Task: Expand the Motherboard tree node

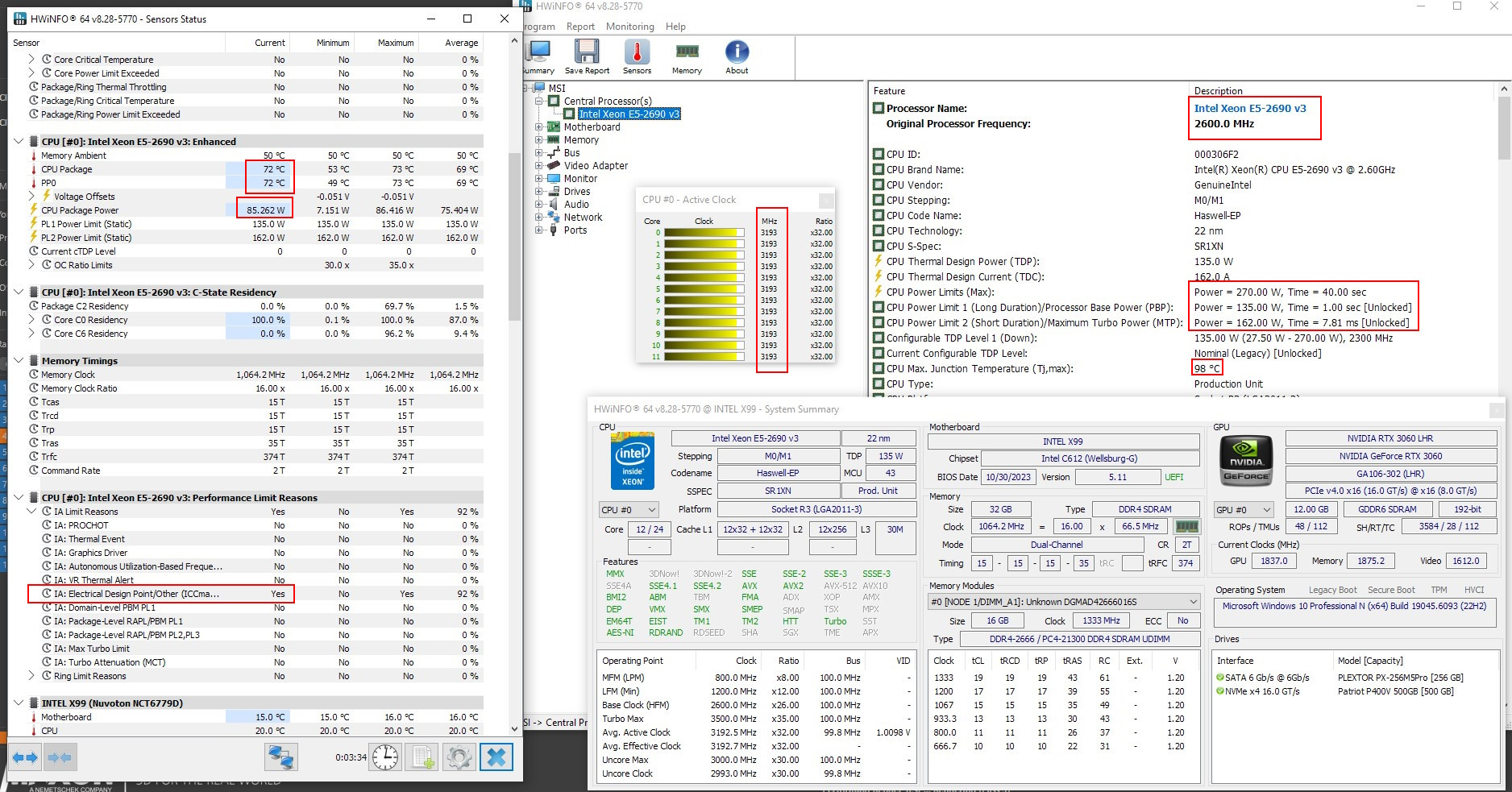Action: tap(539, 127)
